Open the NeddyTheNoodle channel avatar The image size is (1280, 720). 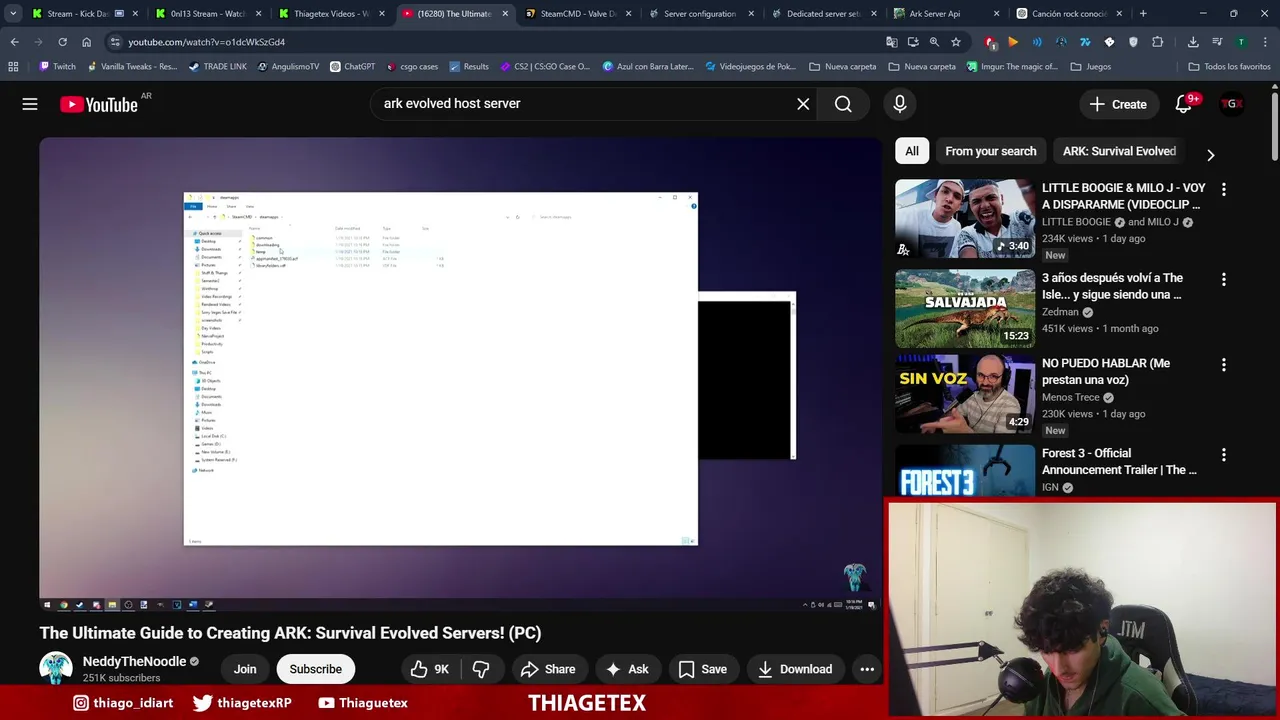[56, 668]
